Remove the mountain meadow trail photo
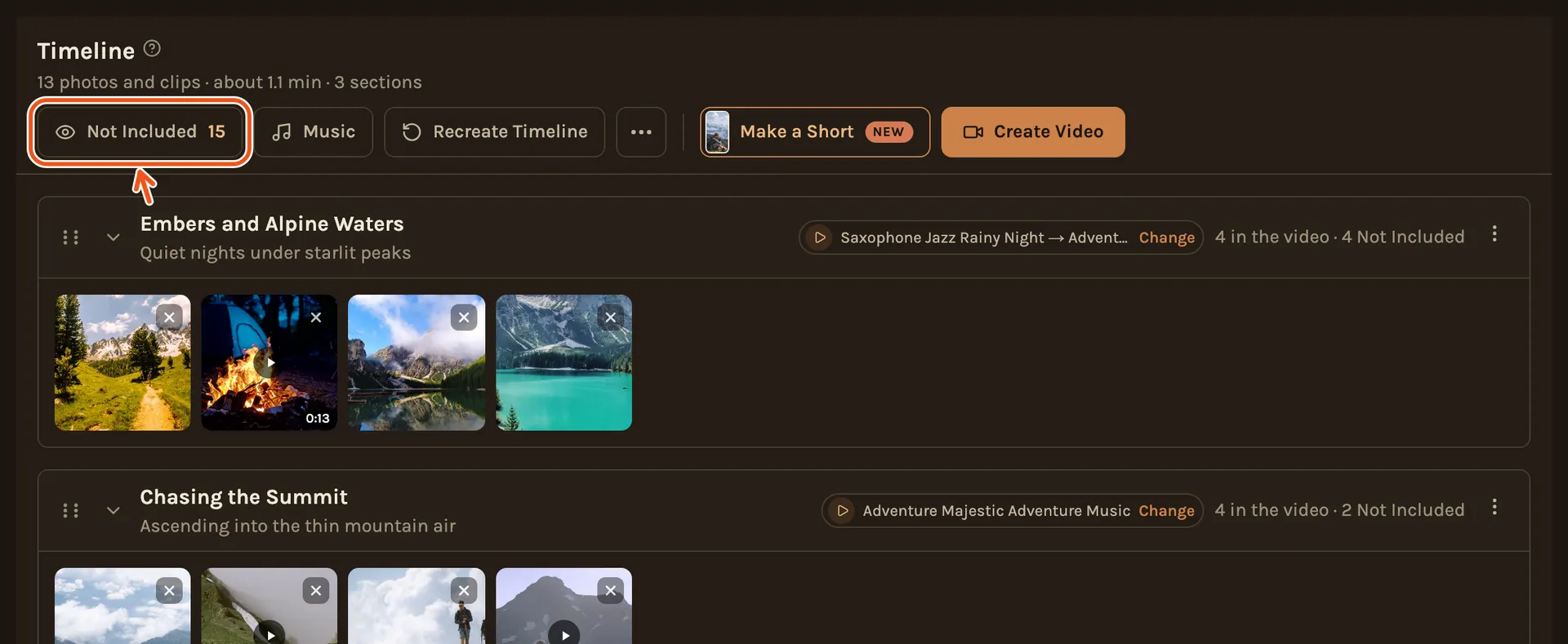Viewport: 1568px width, 644px height. pyautogui.click(x=169, y=317)
